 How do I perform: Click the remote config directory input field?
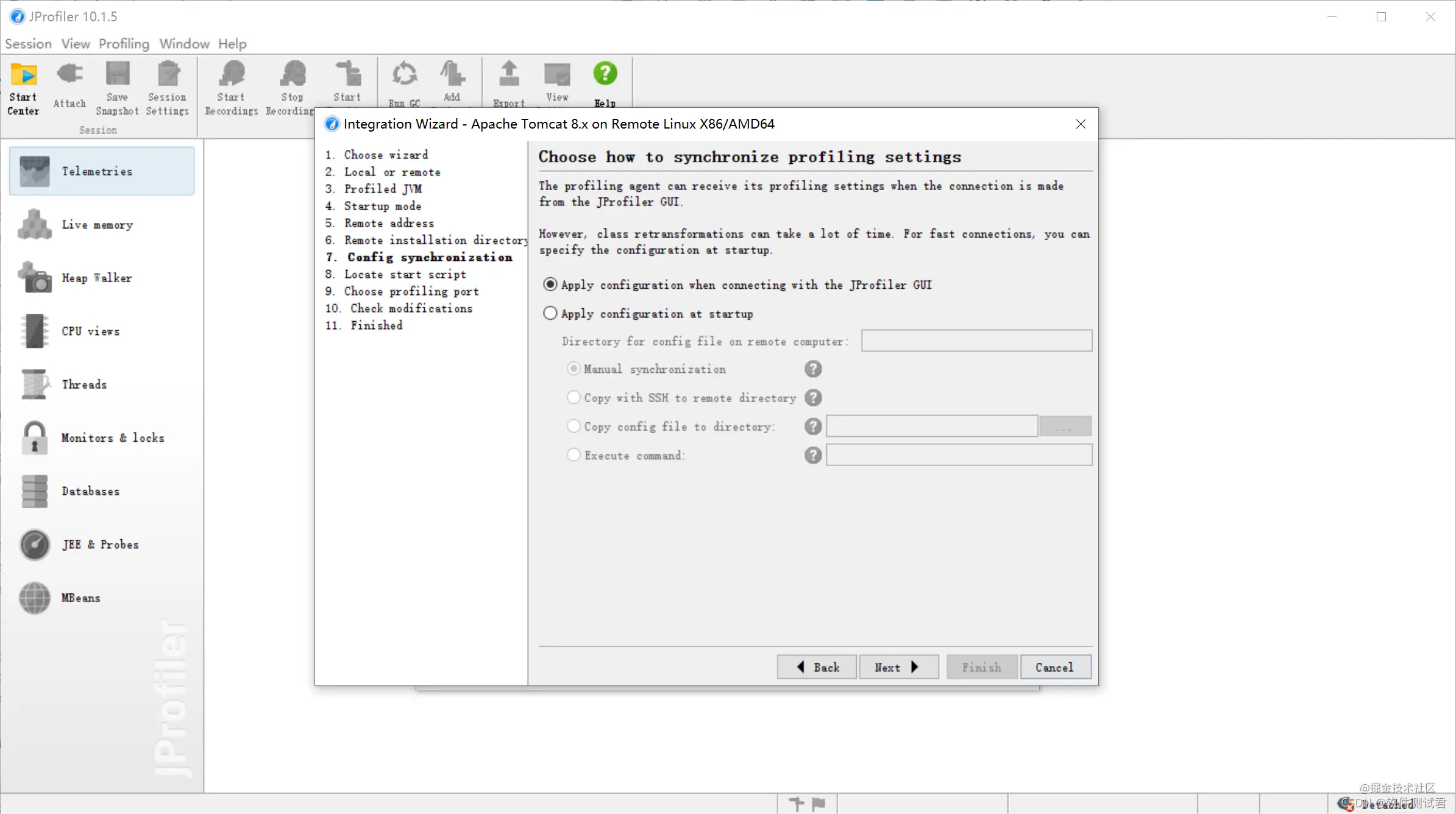point(976,341)
